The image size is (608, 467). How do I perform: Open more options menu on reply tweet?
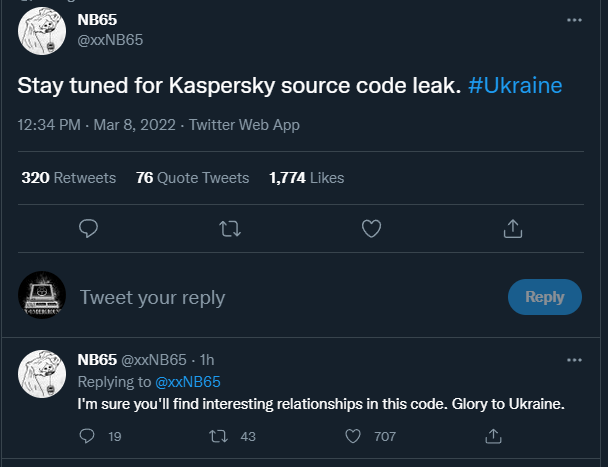[574, 360]
